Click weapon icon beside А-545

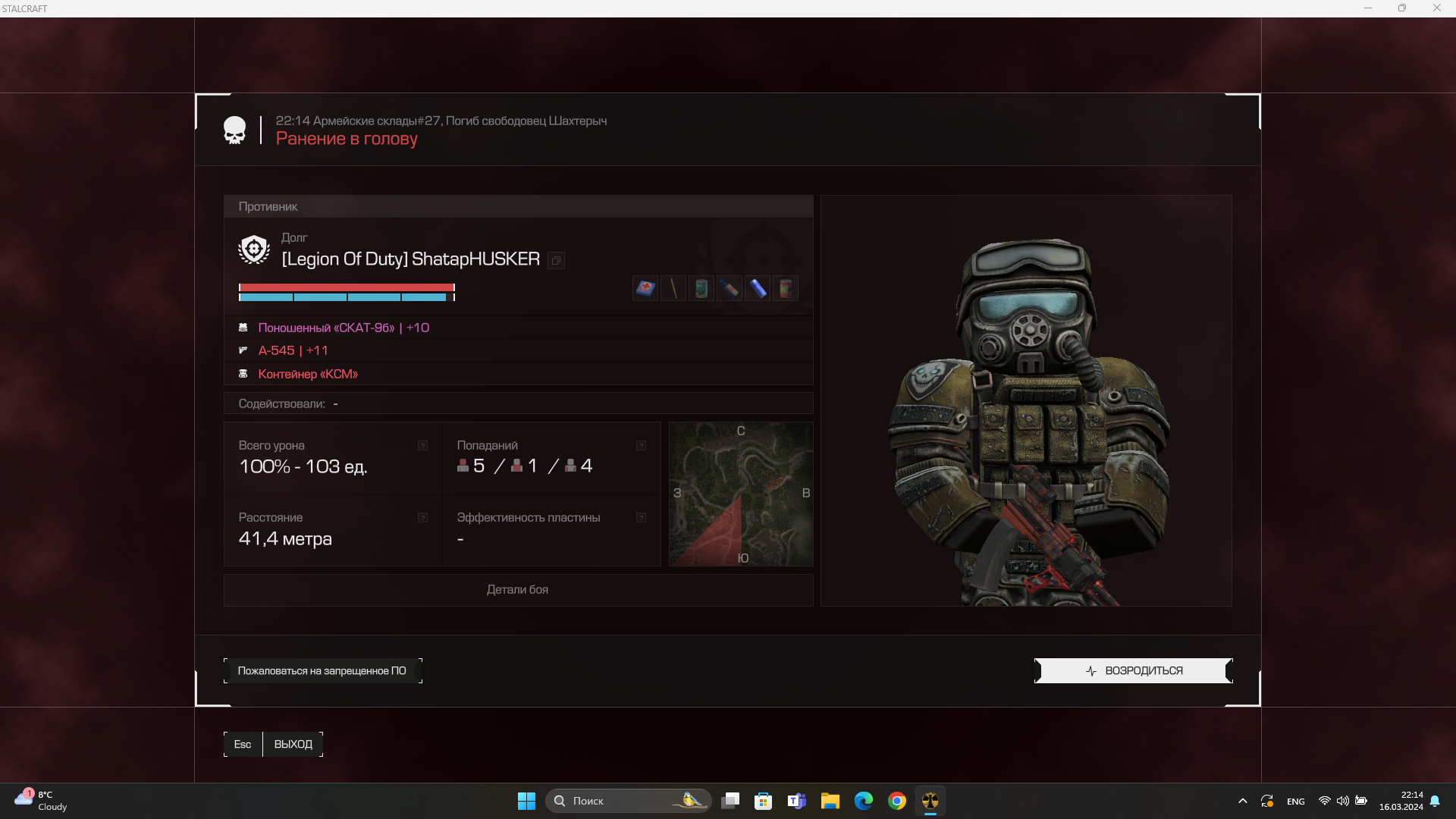243,350
